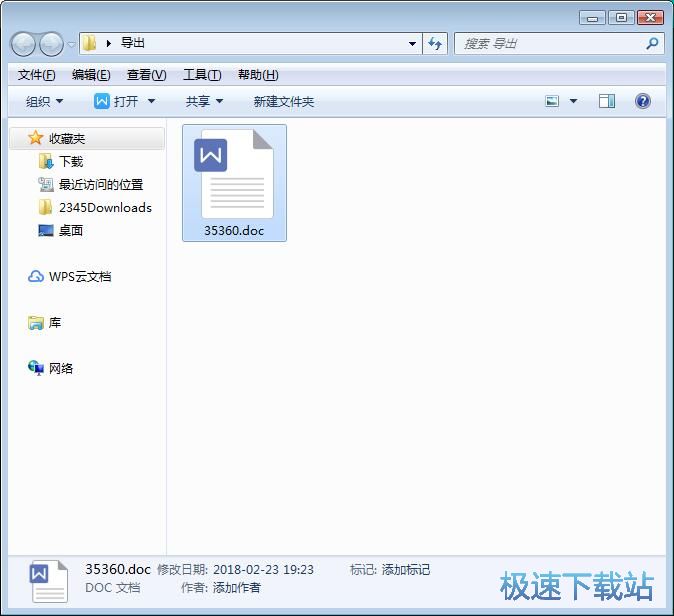This screenshot has height=616, width=674.
Task: Click the 最近访问的位置 icon
Action: [46, 184]
